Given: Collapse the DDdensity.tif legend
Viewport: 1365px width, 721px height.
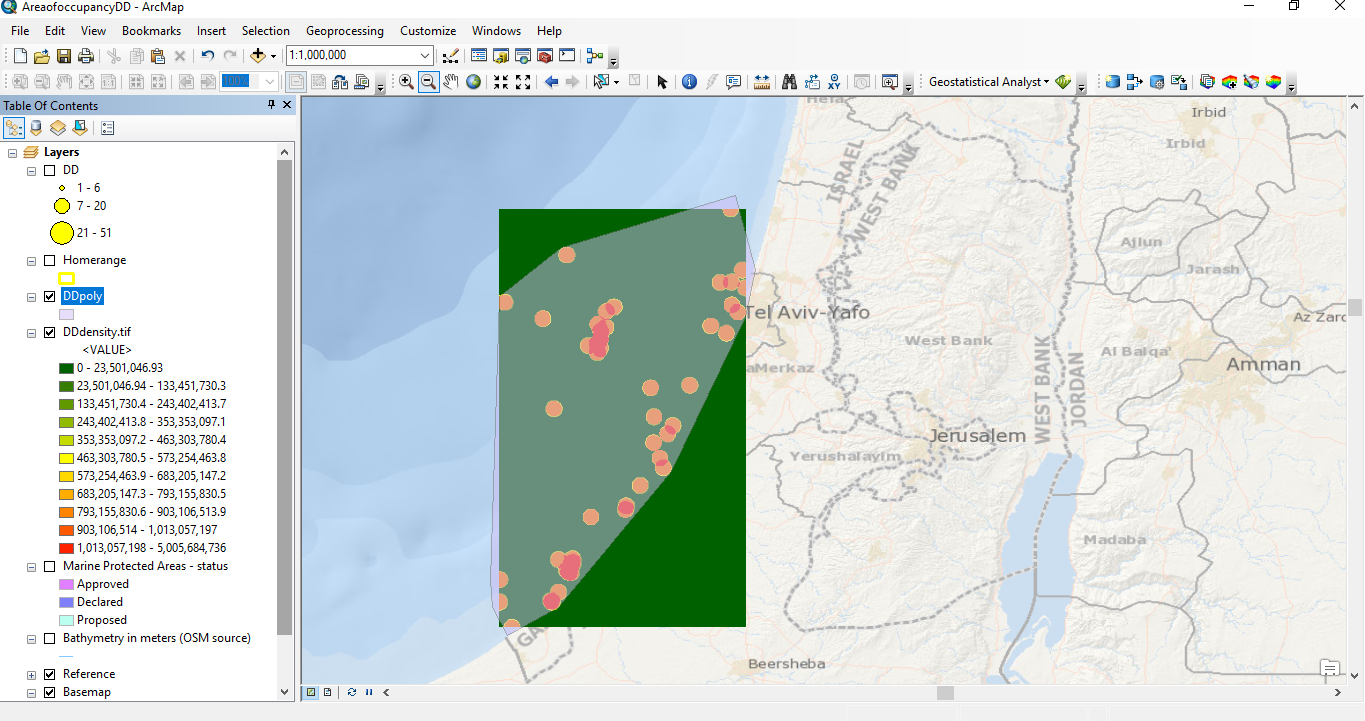Looking at the screenshot, I should click(32, 332).
